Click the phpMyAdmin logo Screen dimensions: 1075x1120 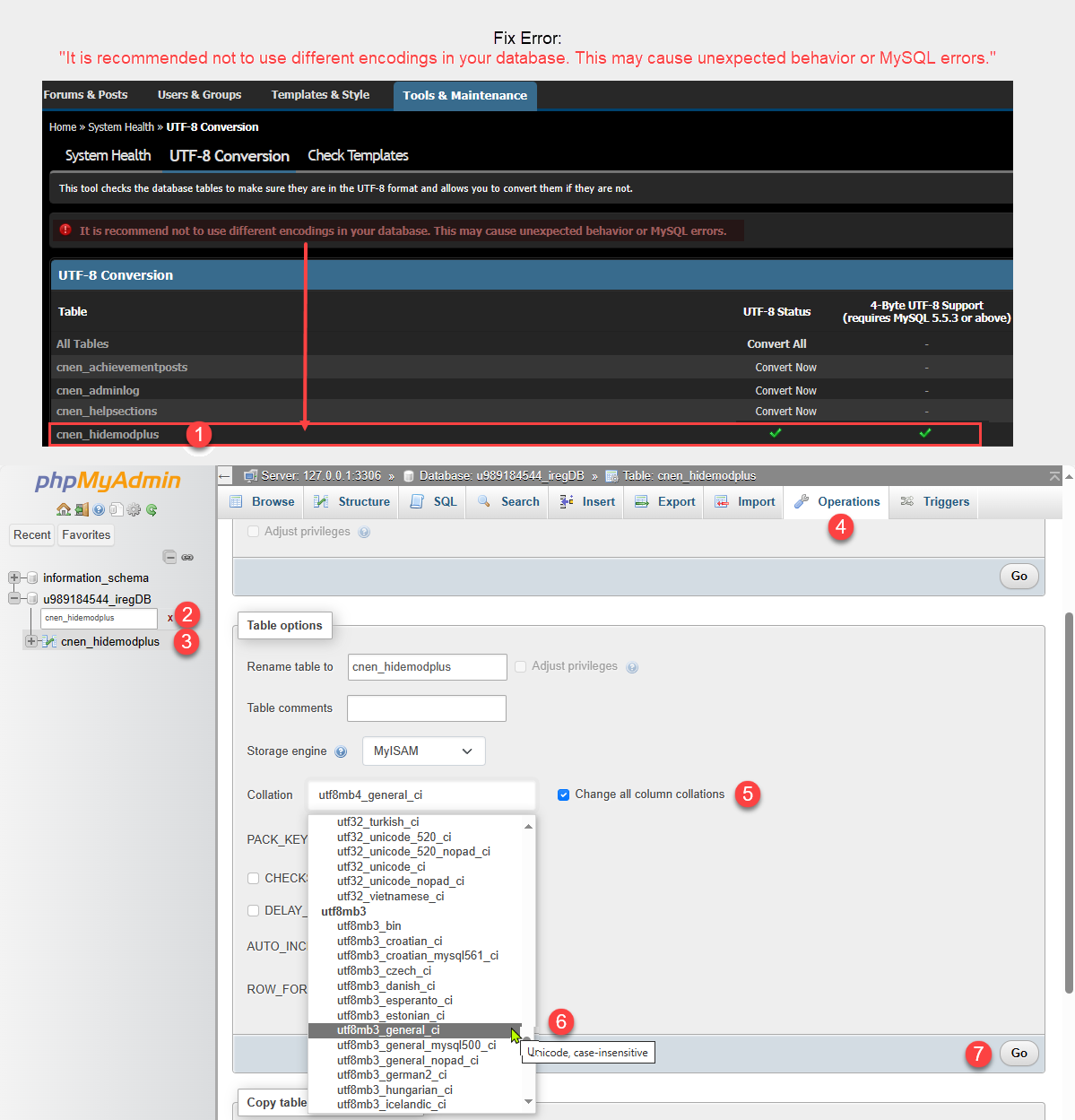108,481
